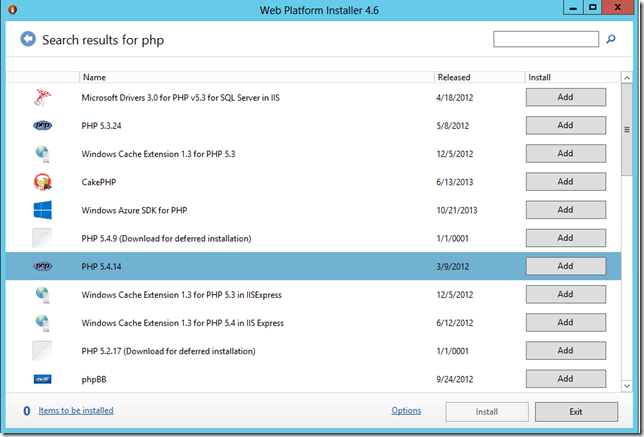Select the 'phpBB' name text
This screenshot has width=644, height=437.
coord(94,380)
